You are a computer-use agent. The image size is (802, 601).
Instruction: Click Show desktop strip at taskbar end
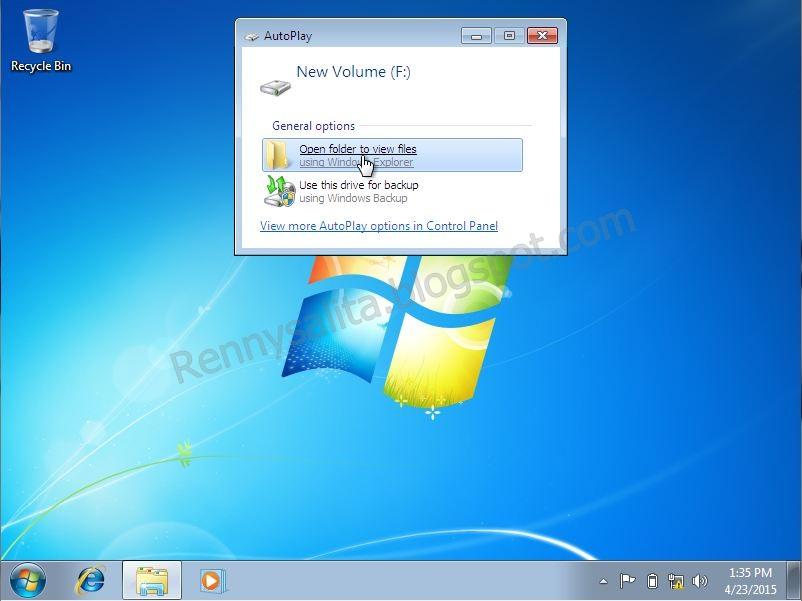pos(794,581)
